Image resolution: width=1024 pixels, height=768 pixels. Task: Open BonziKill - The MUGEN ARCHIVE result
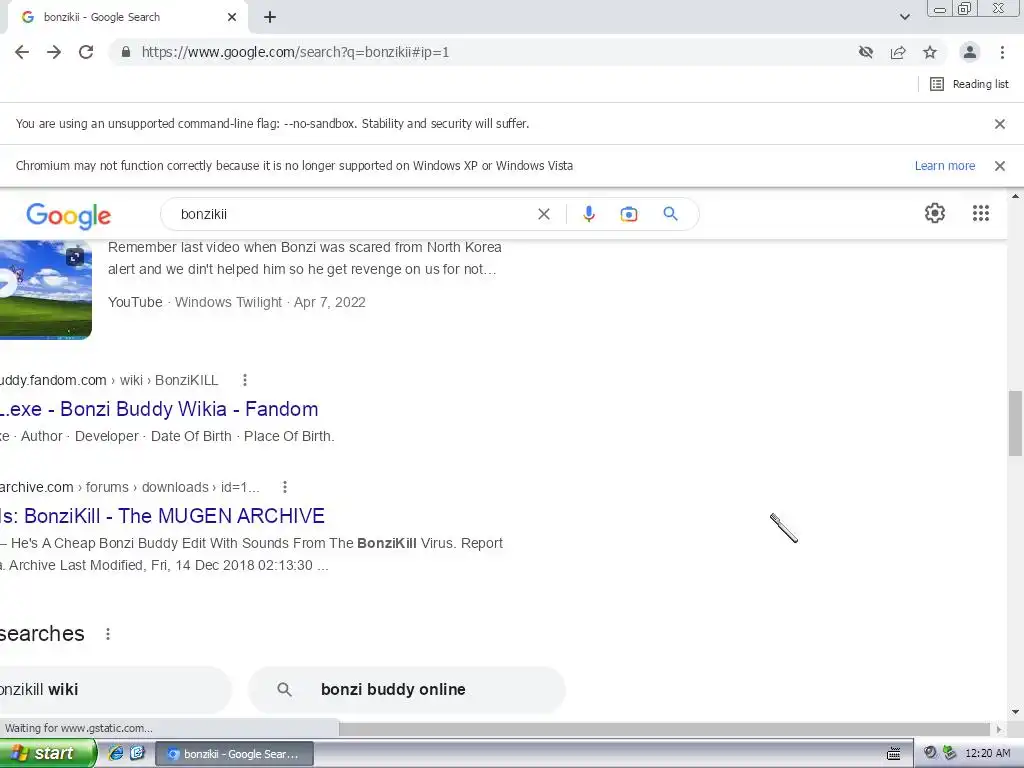(163, 517)
